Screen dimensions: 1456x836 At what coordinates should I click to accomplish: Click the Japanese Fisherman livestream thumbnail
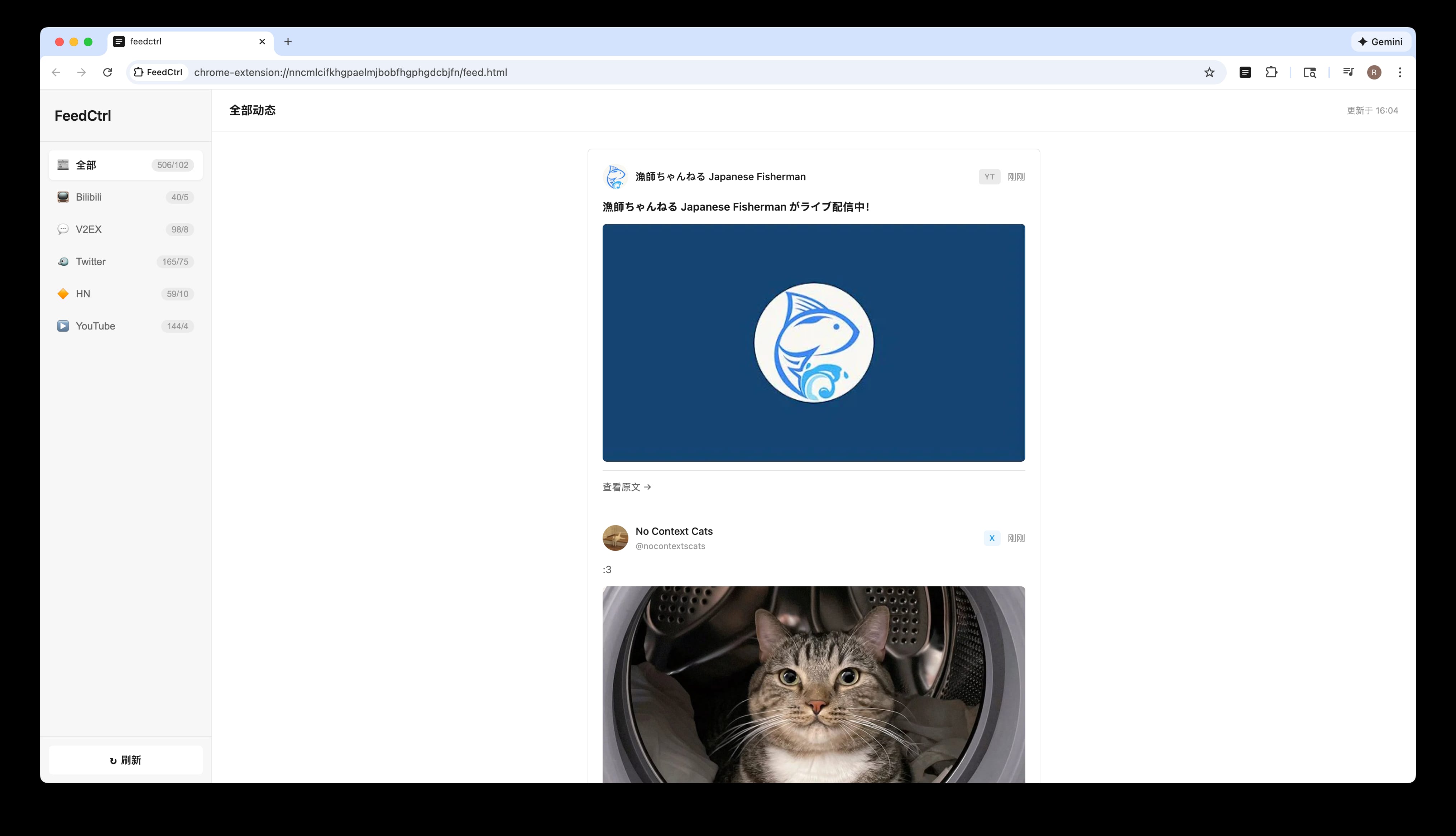(813, 343)
